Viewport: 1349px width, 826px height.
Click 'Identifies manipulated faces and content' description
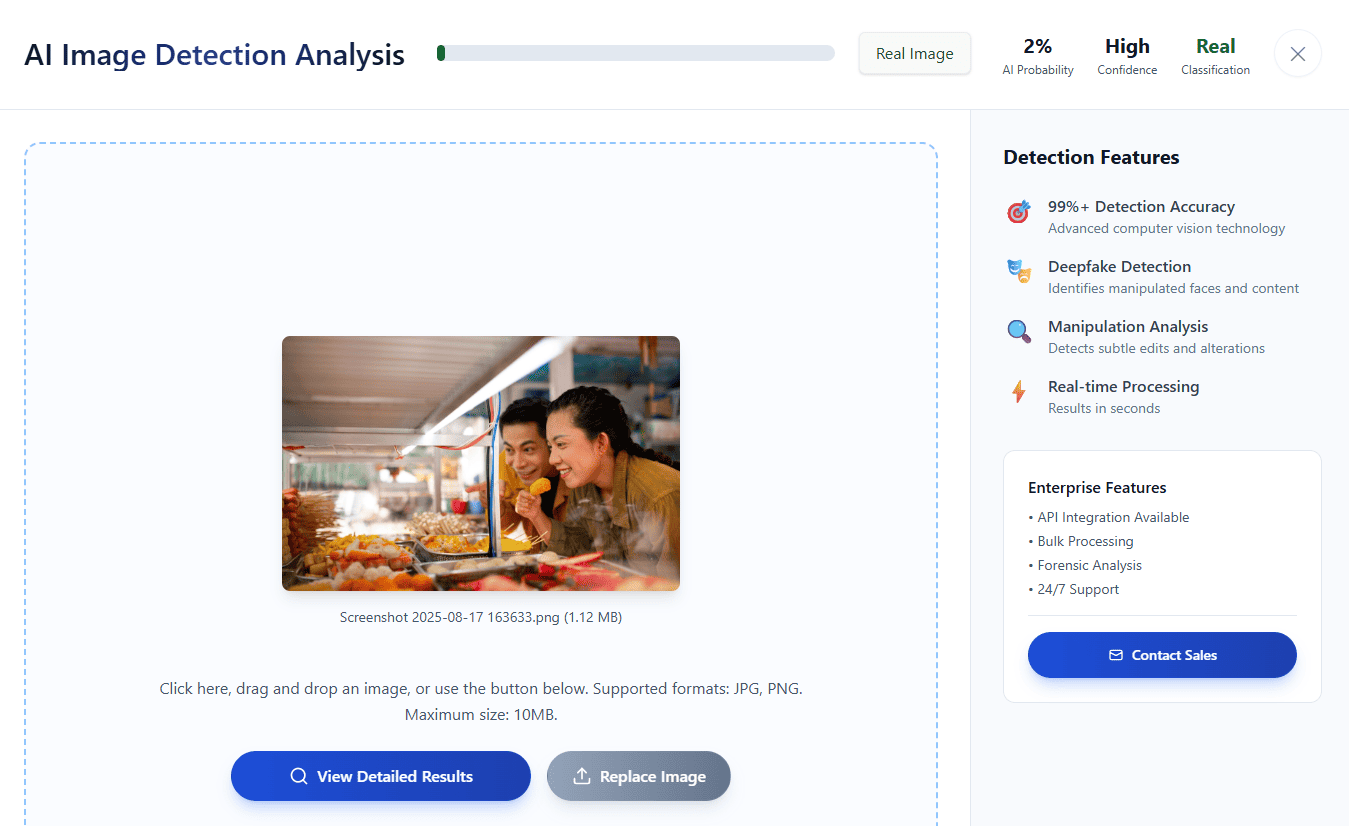point(1173,288)
